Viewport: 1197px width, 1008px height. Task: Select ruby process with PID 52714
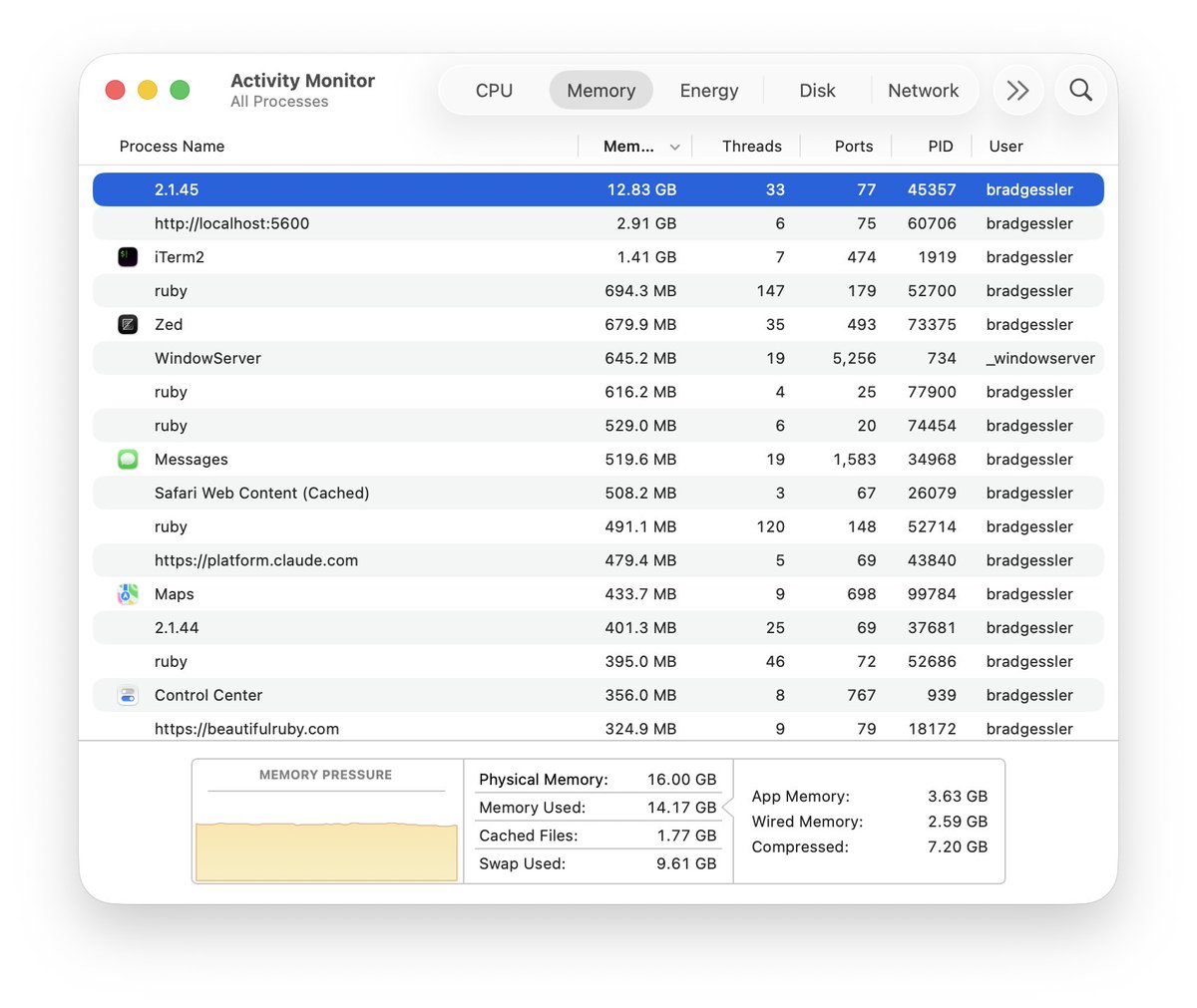(x=598, y=526)
